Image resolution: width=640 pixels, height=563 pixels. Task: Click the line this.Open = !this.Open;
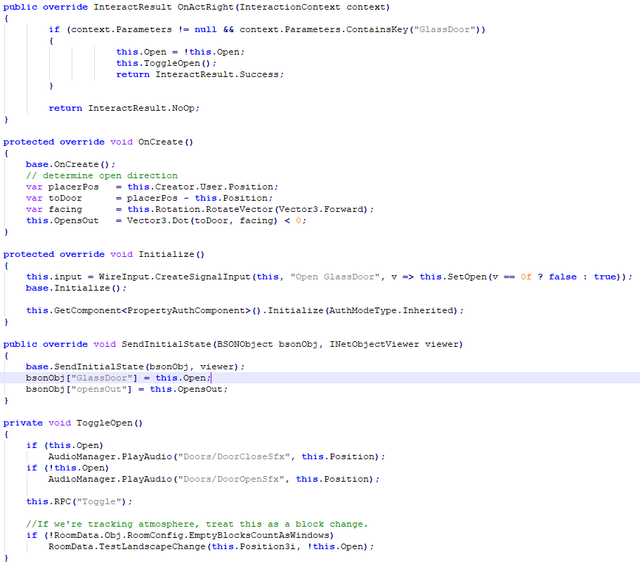(x=180, y=52)
